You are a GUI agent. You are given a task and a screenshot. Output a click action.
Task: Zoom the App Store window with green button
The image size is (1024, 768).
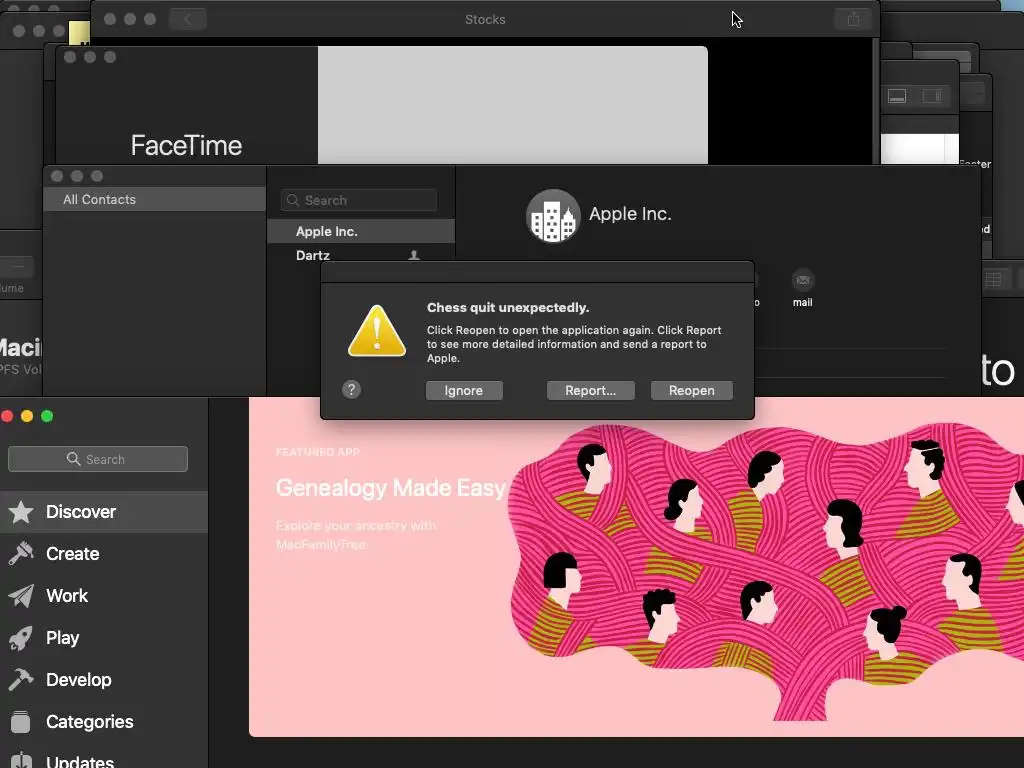click(x=47, y=417)
